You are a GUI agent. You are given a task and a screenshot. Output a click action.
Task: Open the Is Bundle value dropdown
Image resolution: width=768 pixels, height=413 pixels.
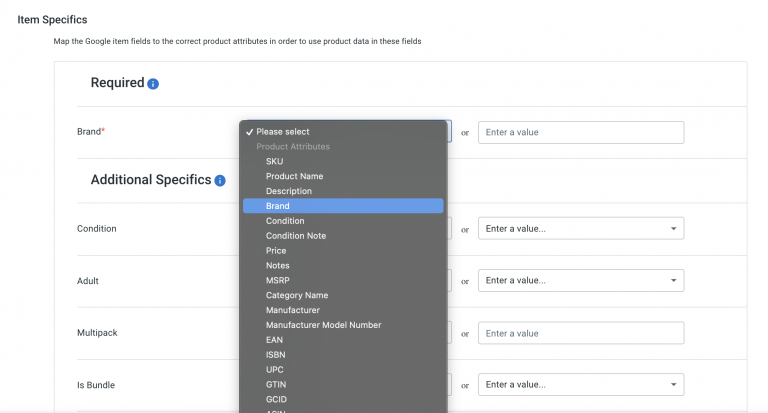(x=581, y=385)
